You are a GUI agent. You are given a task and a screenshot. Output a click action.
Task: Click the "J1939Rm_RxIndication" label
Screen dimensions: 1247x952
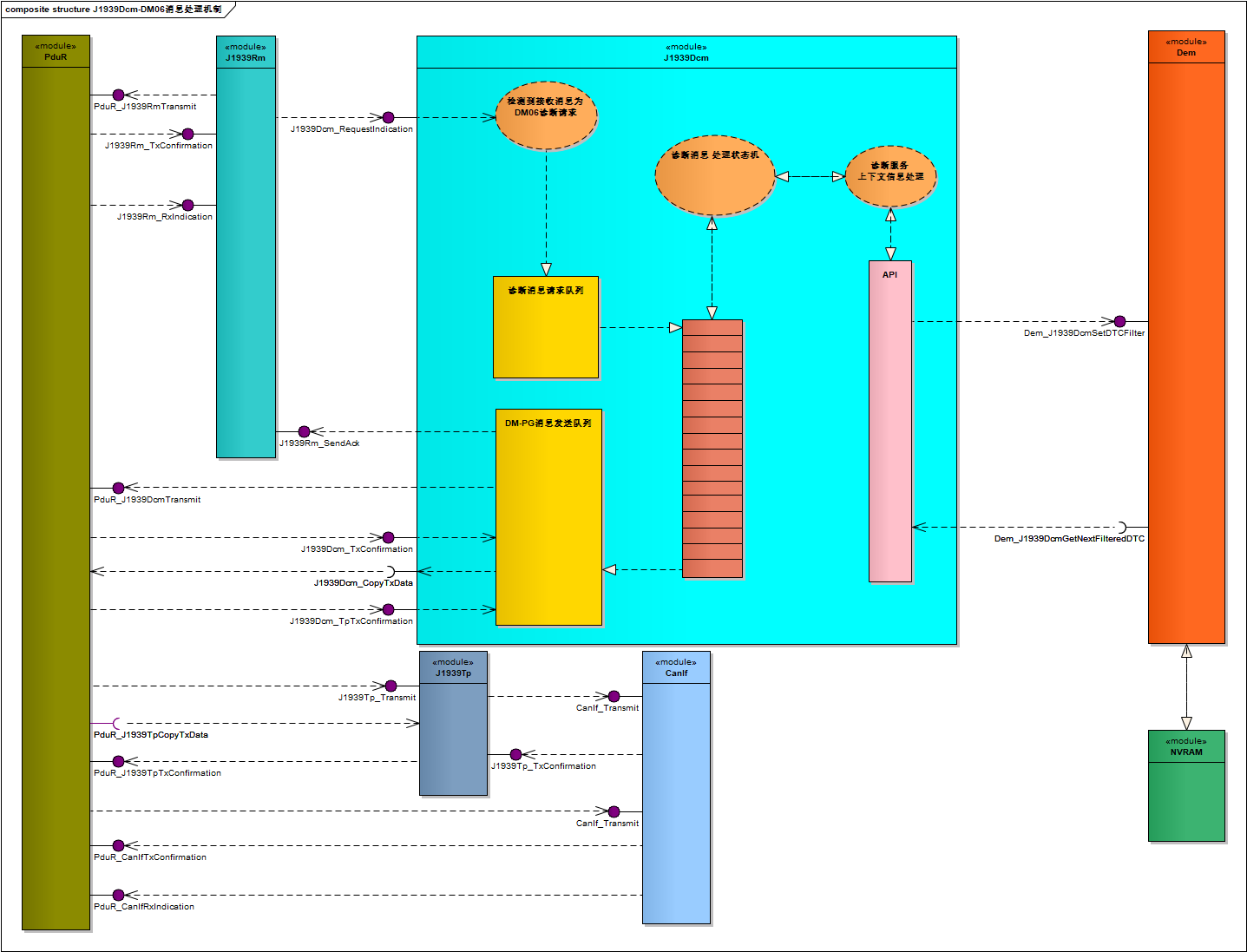click(x=165, y=217)
